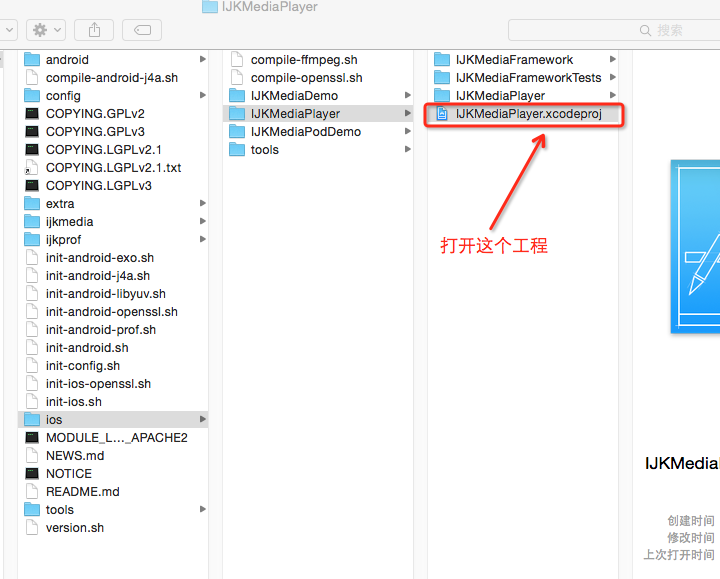Select the IJKMediaFramework folder icon
The width and height of the screenshot is (720, 579).
[442, 59]
